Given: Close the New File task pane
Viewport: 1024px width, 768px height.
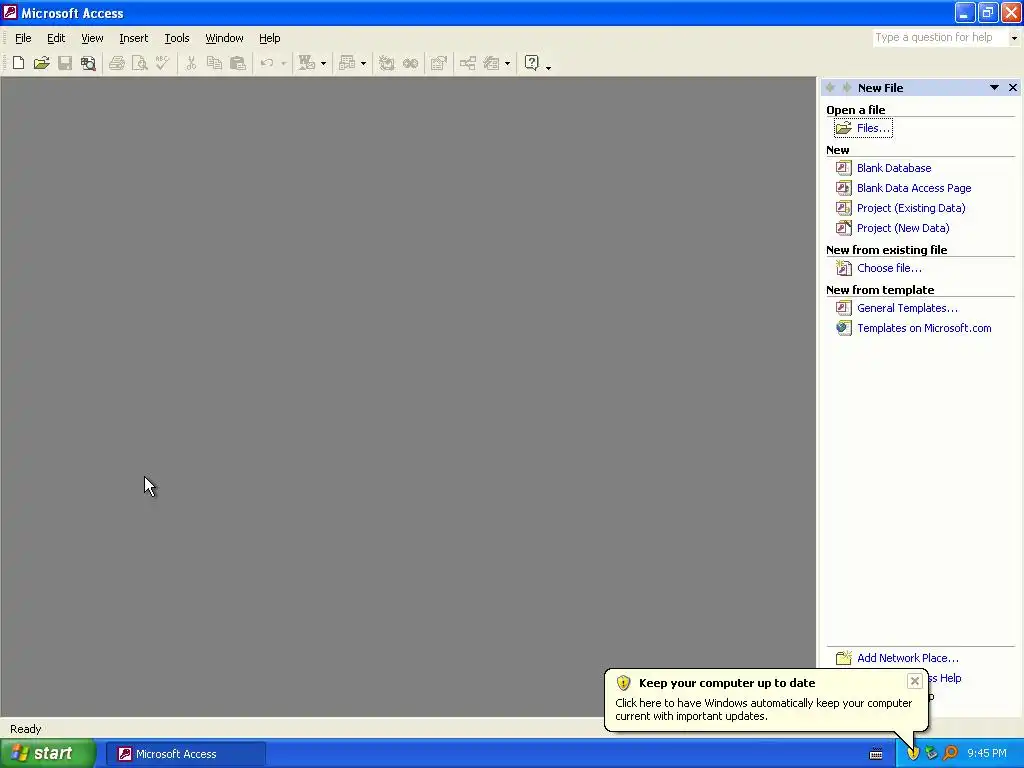Looking at the screenshot, I should (x=1013, y=88).
